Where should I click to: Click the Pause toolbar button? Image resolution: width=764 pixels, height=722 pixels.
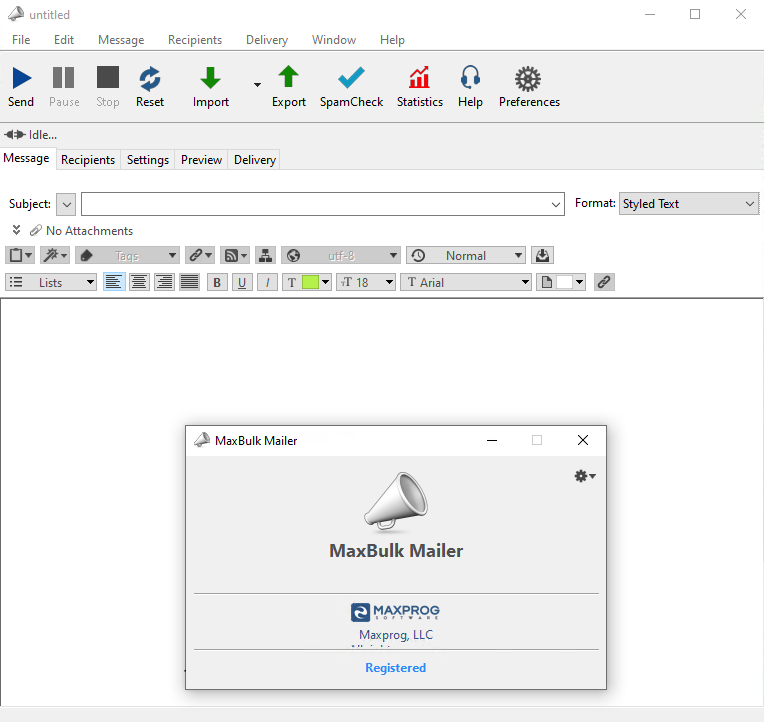pos(64,87)
